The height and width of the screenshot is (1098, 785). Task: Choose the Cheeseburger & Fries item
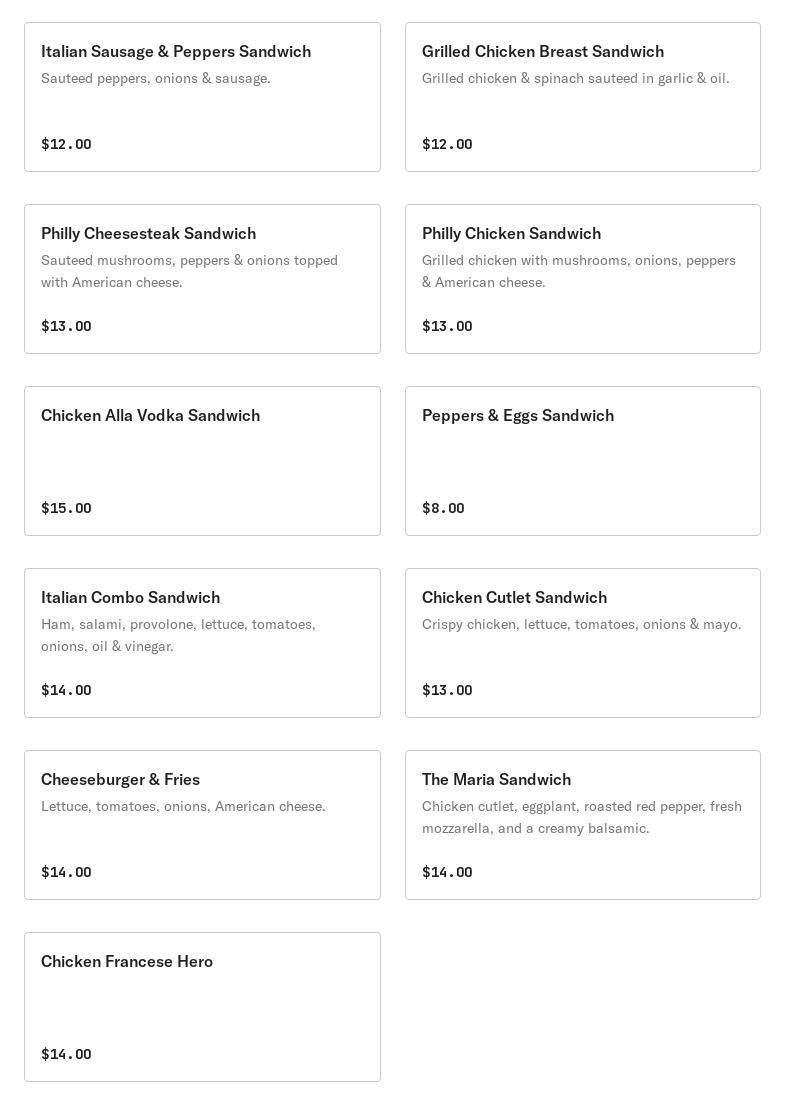click(120, 780)
